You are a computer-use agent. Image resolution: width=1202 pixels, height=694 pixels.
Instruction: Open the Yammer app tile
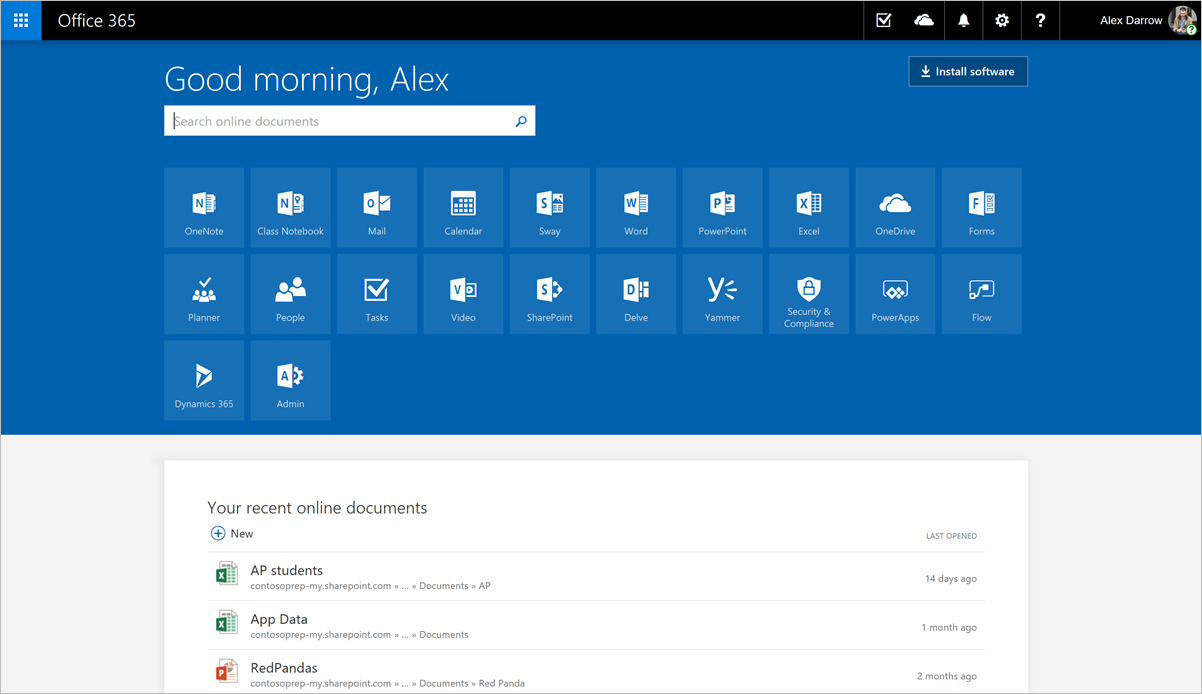tap(723, 294)
